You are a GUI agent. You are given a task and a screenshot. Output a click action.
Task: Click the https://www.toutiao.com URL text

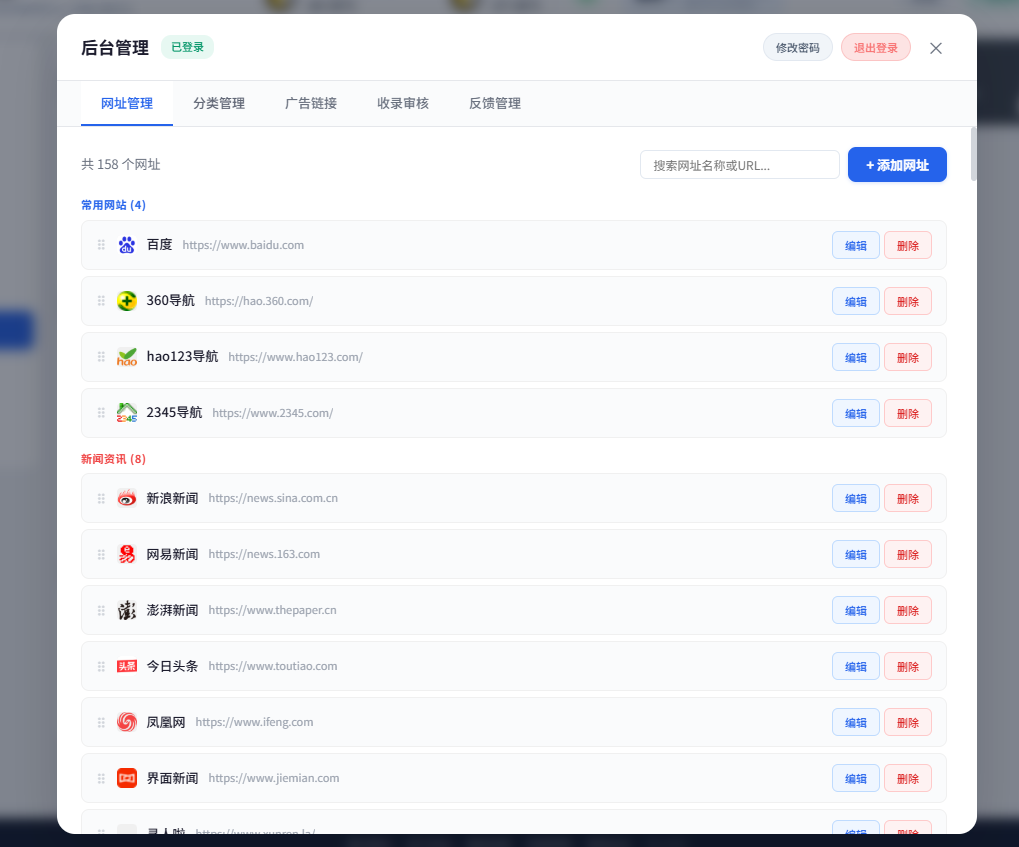pyautogui.click(x=273, y=666)
